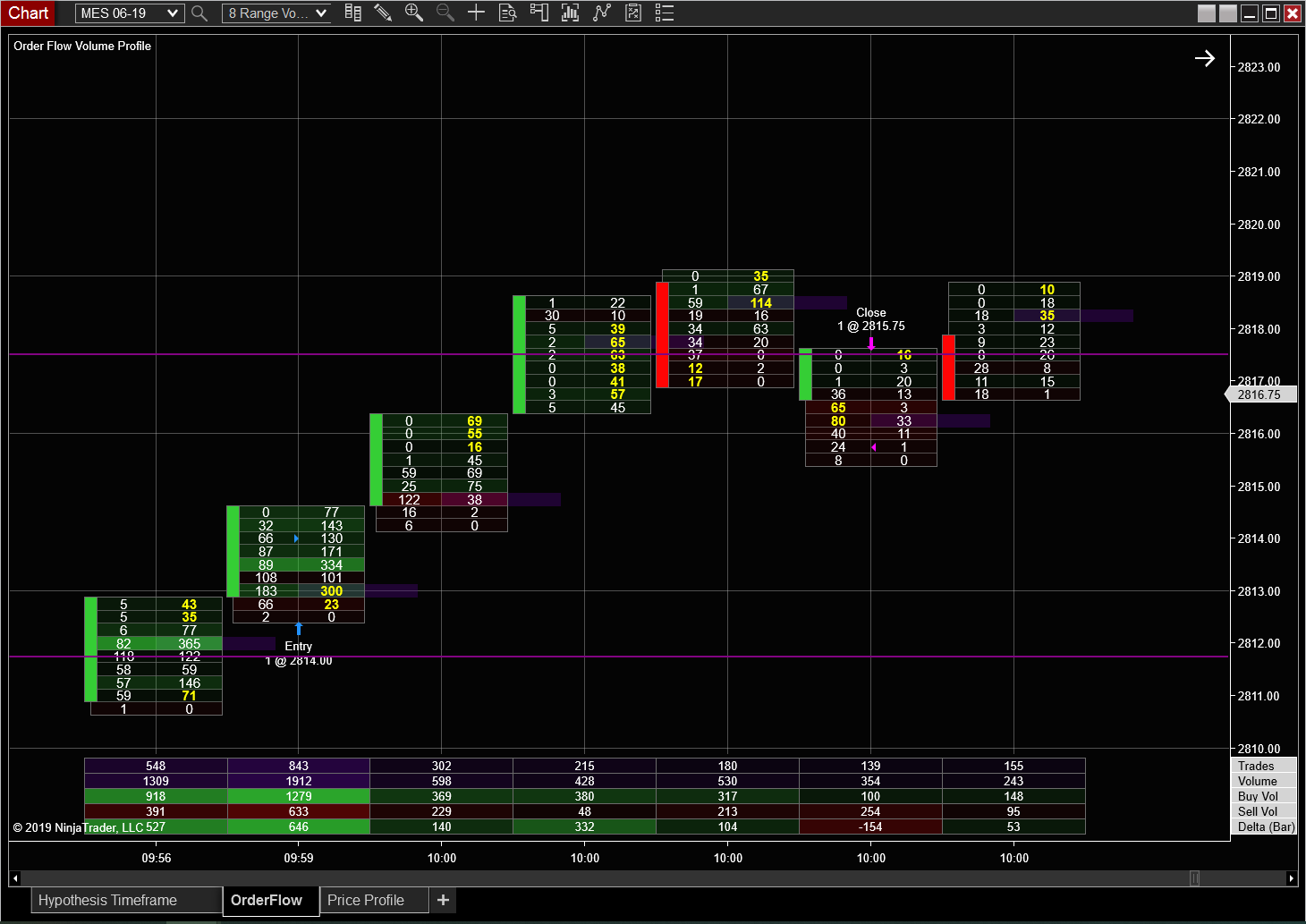Click the scrollbar right arrow

point(1291,878)
